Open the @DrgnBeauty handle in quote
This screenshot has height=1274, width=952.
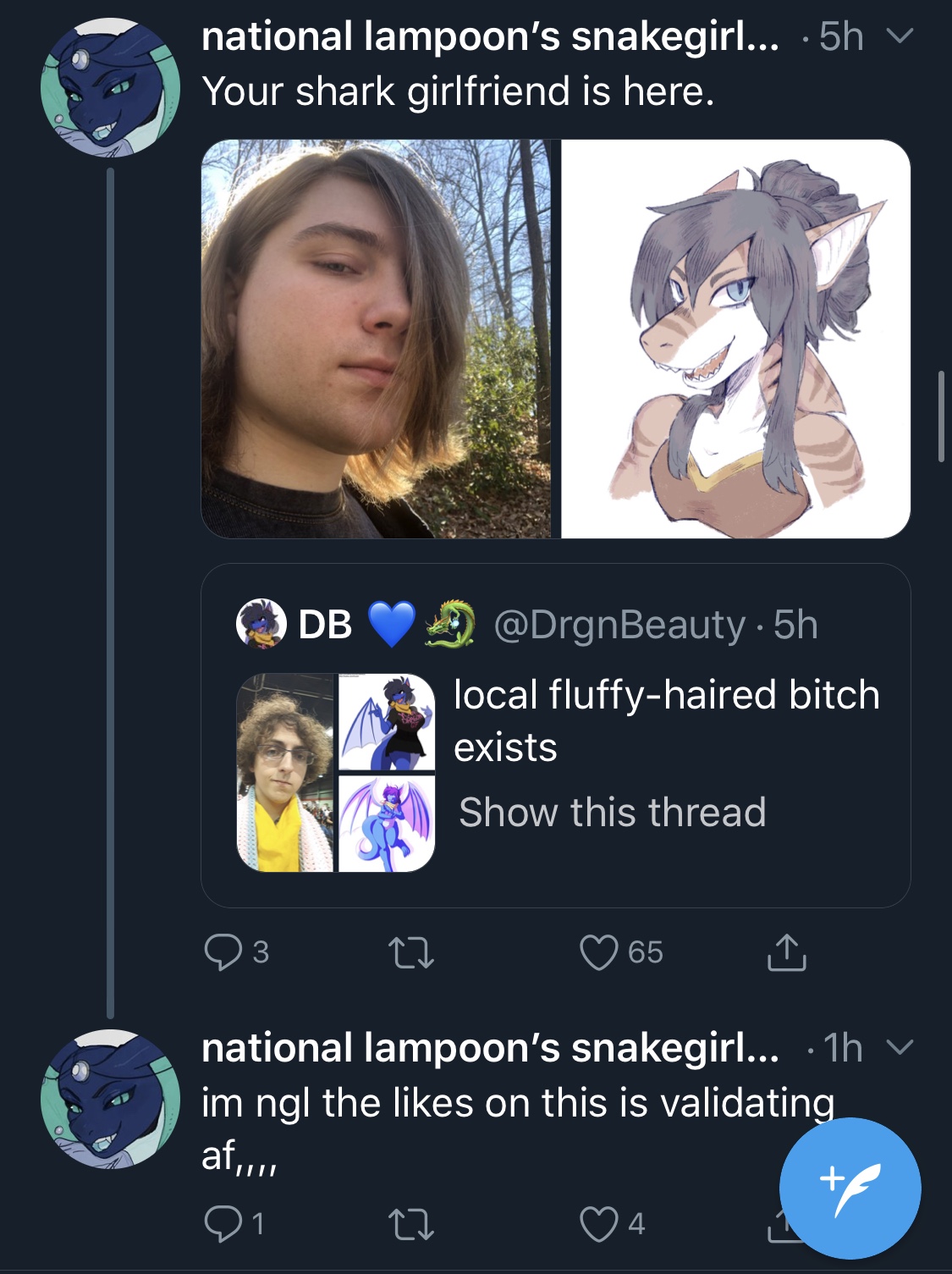[x=619, y=625]
